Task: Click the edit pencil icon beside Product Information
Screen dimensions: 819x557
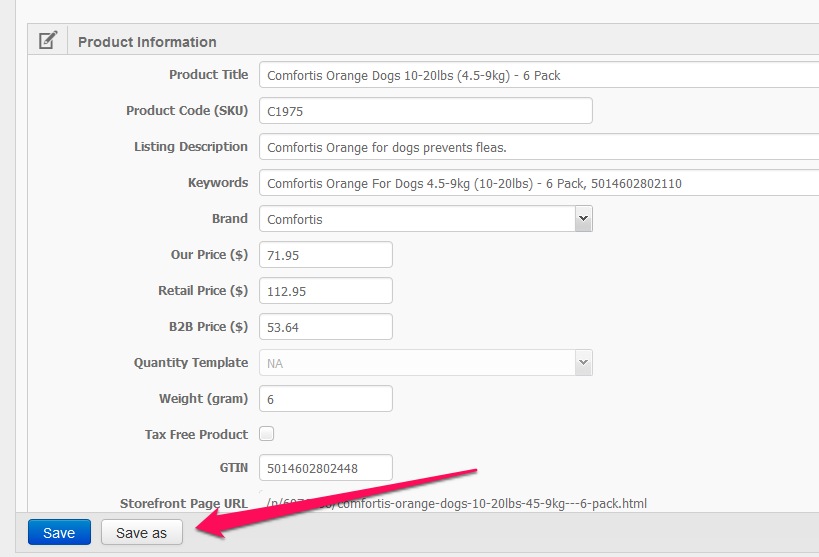Action: 48,40
